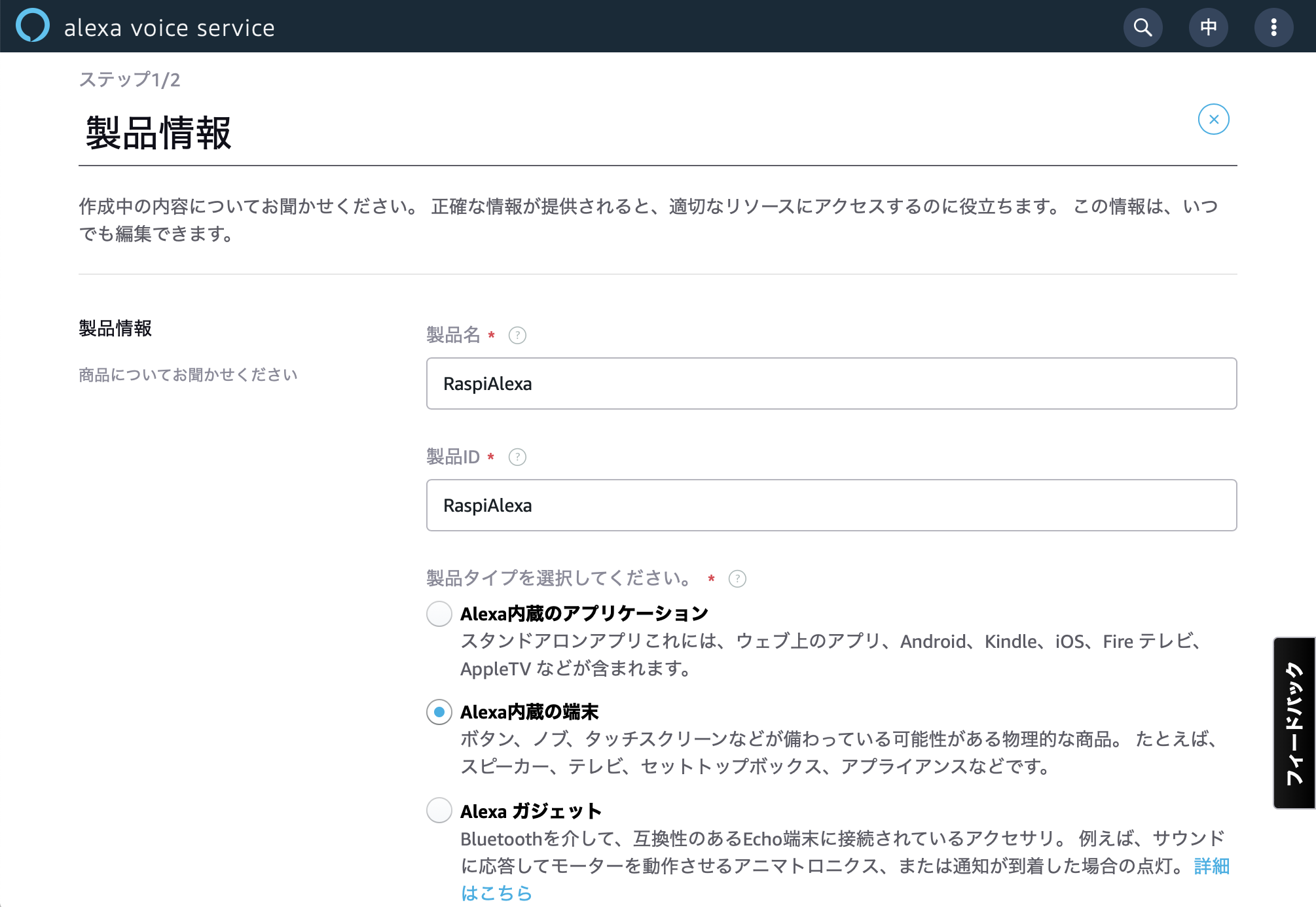
Task: Show help for 製品ID field
Action: point(517,457)
